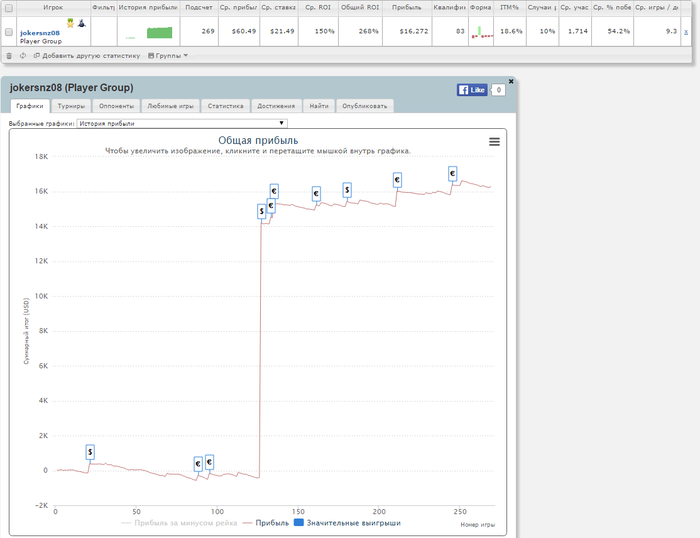Click the $ marker at the 14K jump
Screen dimensions: 700x538
[x=262, y=211]
